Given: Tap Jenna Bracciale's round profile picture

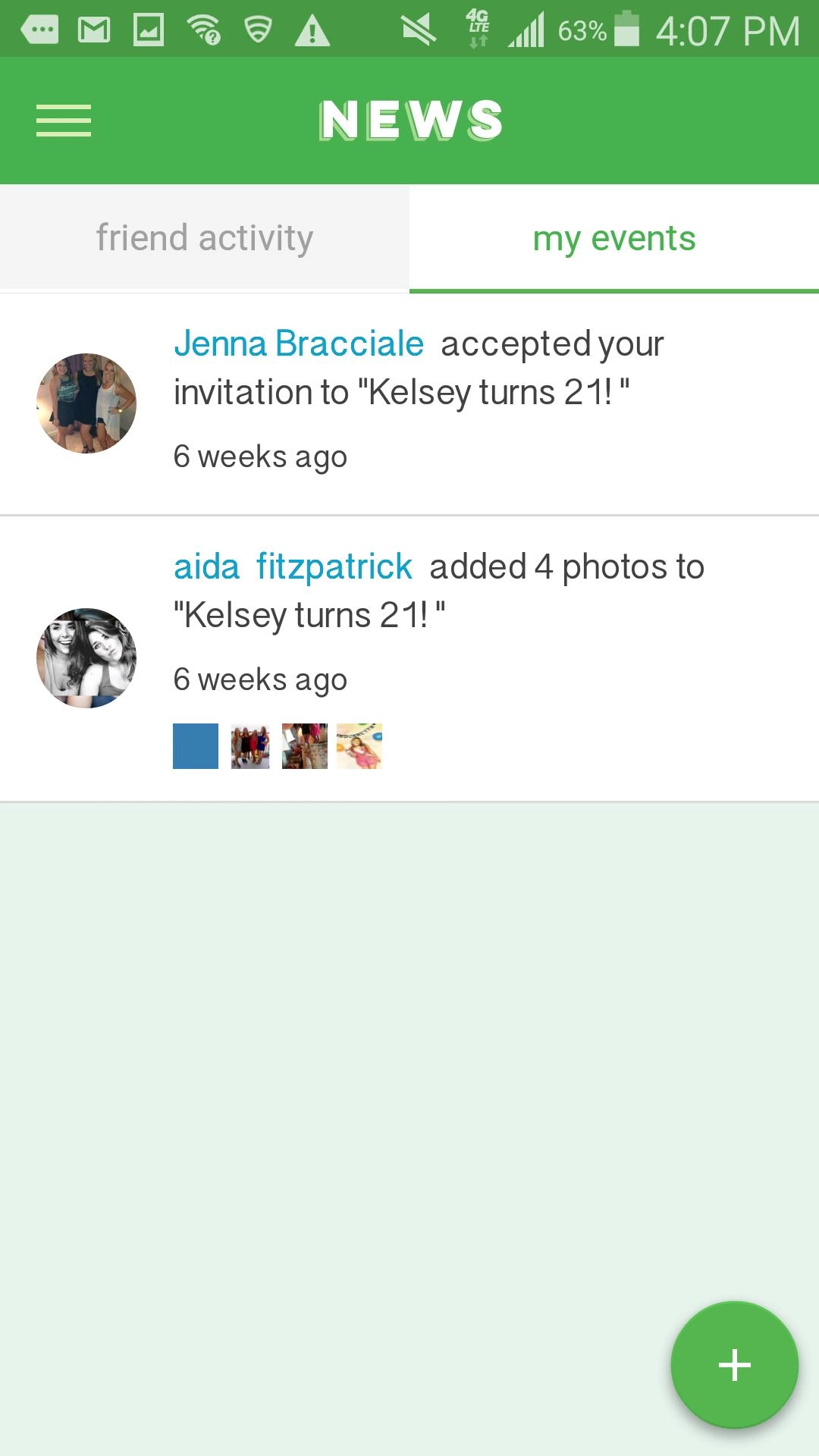Looking at the screenshot, I should click(86, 403).
